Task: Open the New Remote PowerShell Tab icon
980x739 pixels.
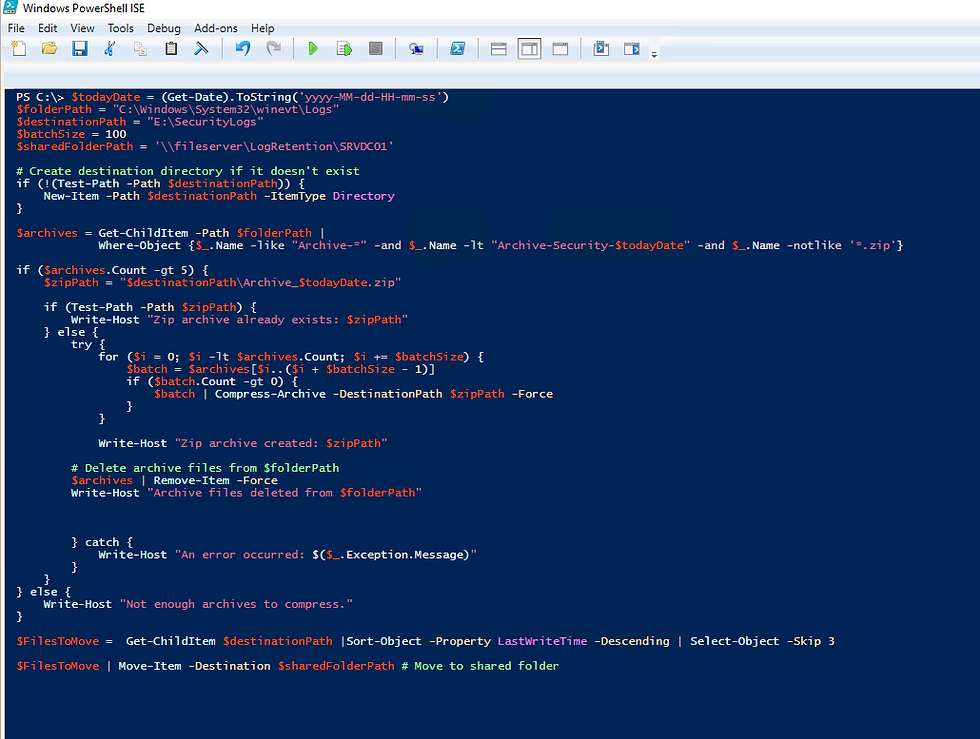Action: click(416, 49)
